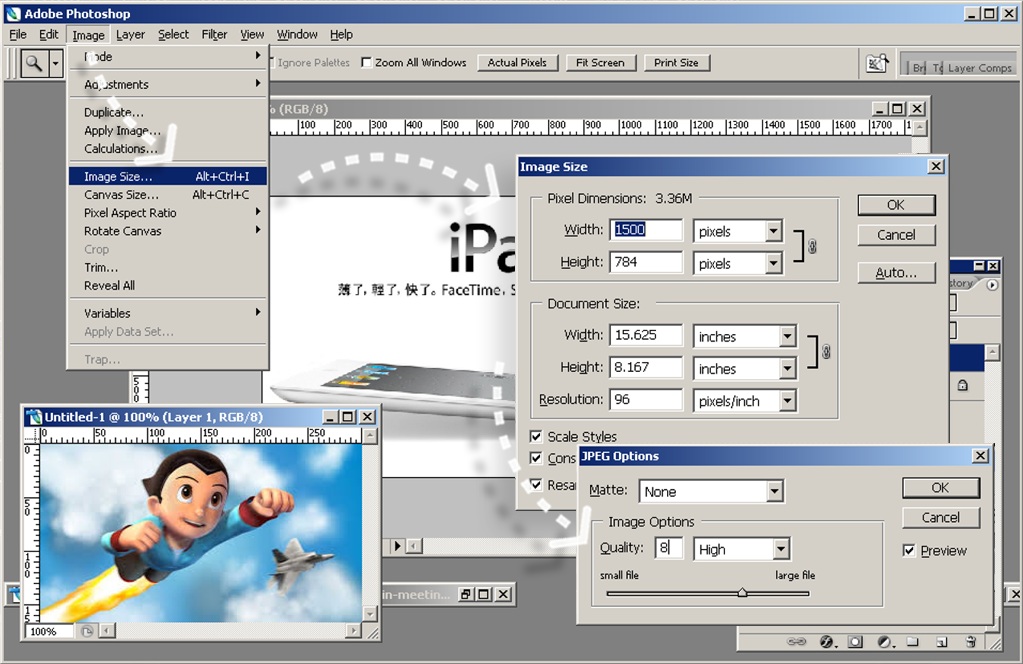Image resolution: width=1023 pixels, height=664 pixels.
Task: Click OK in JPEG Options dialog
Action: coord(940,488)
